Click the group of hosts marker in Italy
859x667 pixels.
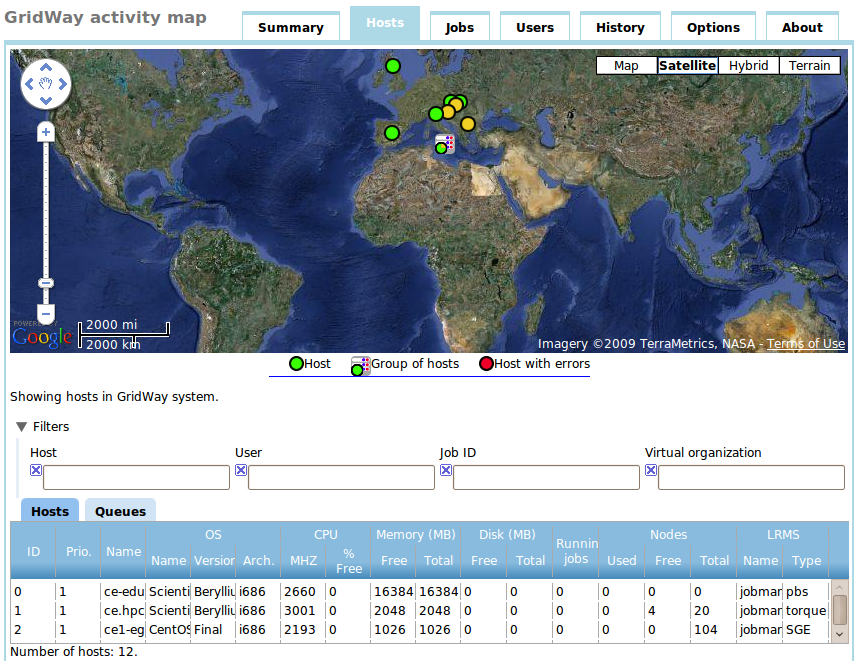coord(444,145)
